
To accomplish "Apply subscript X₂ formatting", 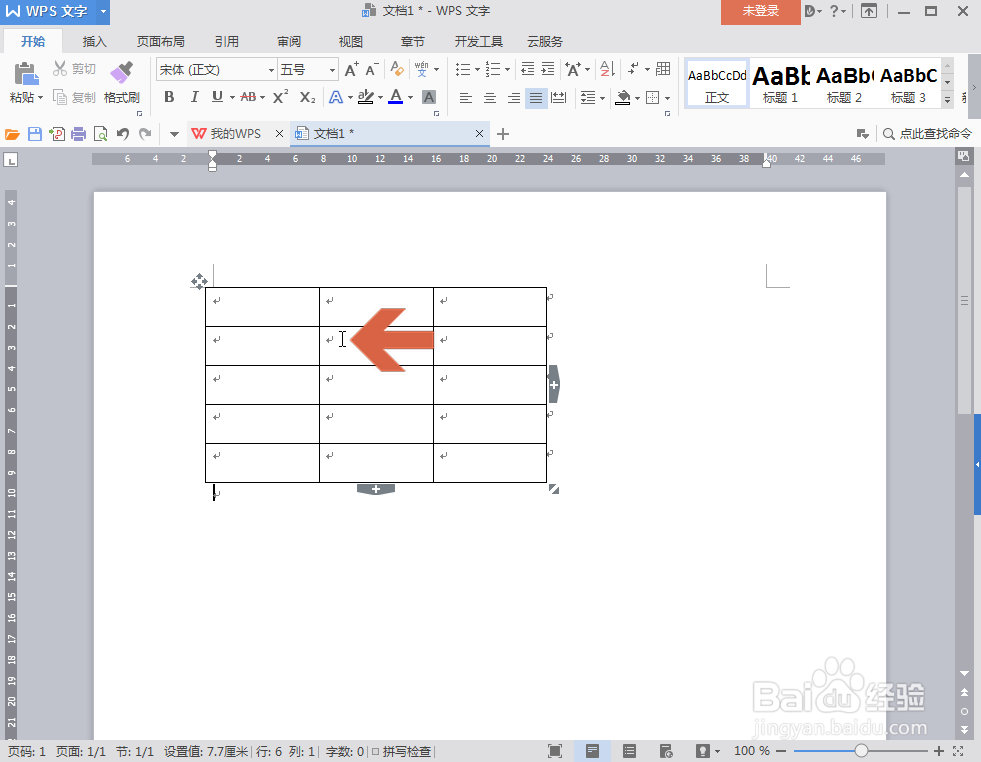I will point(307,97).
